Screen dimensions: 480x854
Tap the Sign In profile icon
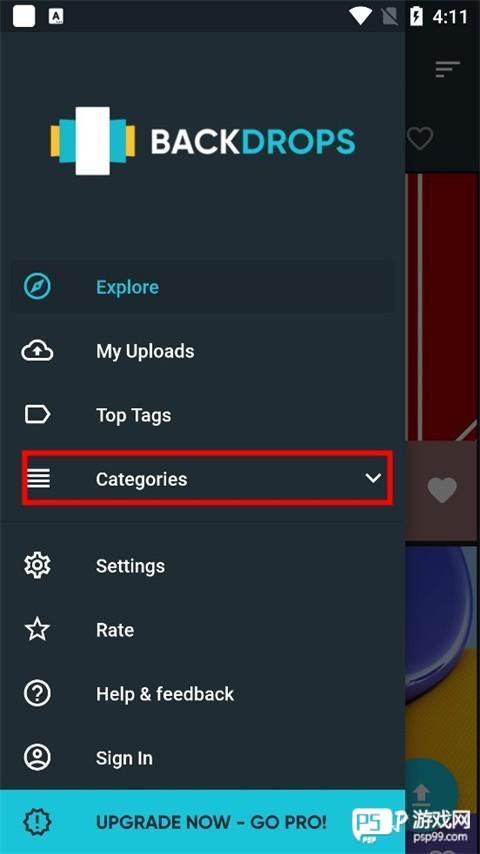(37, 758)
